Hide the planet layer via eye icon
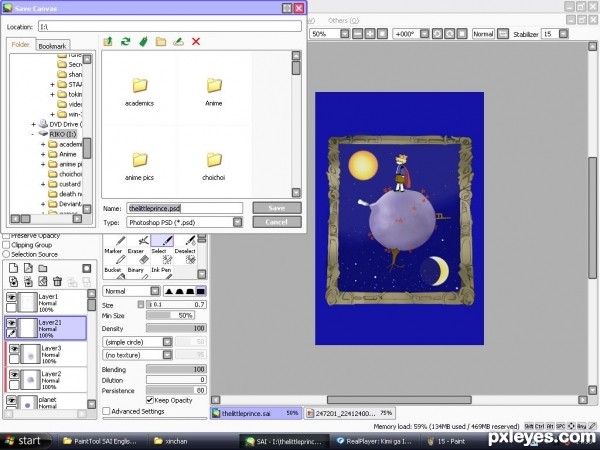Image resolution: width=600 pixels, height=450 pixels. 11,400
